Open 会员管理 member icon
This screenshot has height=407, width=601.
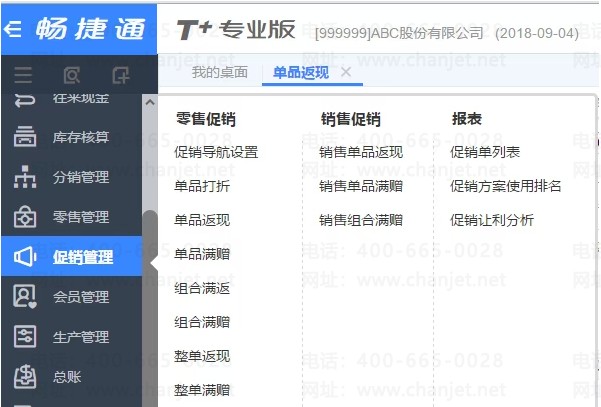pyautogui.click(x=25, y=296)
